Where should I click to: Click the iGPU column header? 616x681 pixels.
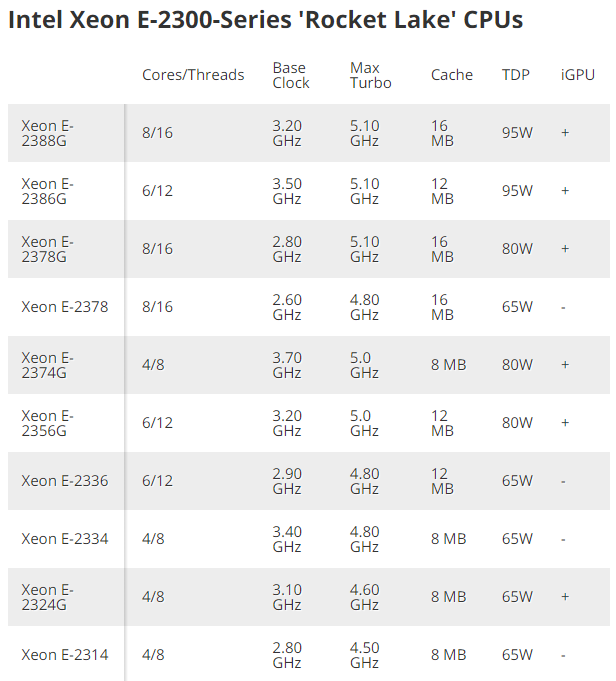pyautogui.click(x=578, y=75)
